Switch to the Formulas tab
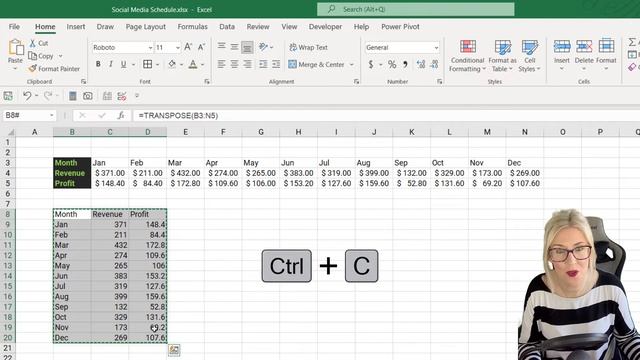 pos(193,27)
